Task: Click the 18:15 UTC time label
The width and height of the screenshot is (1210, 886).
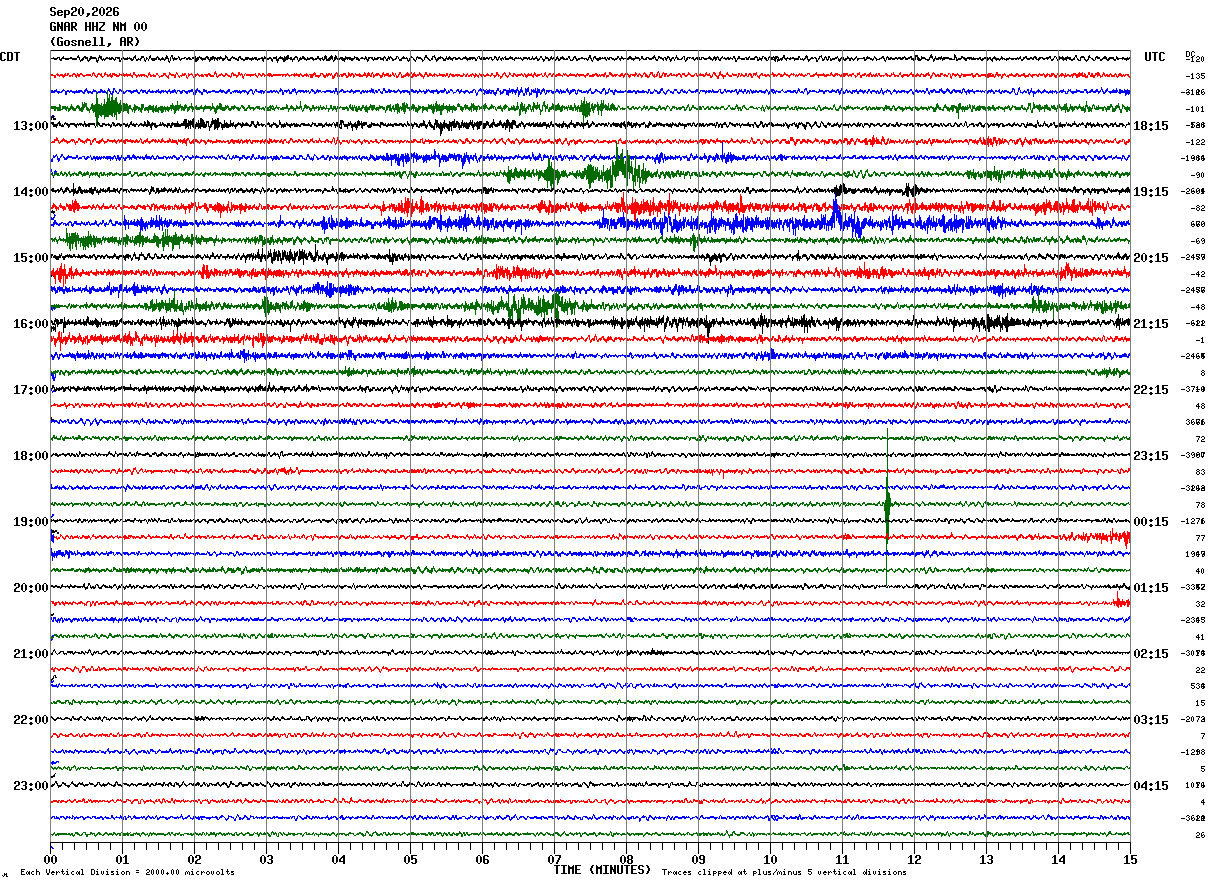Action: tap(1151, 126)
